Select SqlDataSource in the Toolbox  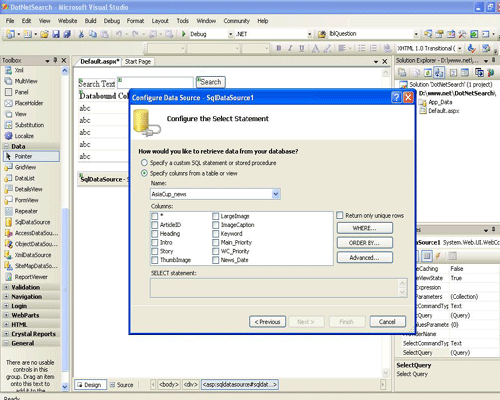(31, 222)
